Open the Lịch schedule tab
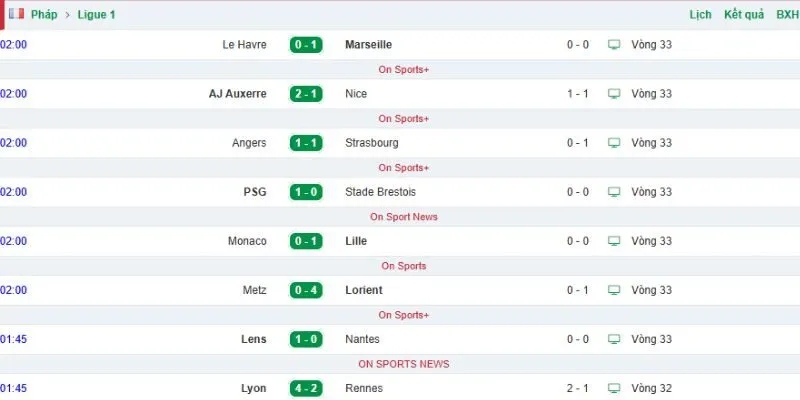 (701, 15)
